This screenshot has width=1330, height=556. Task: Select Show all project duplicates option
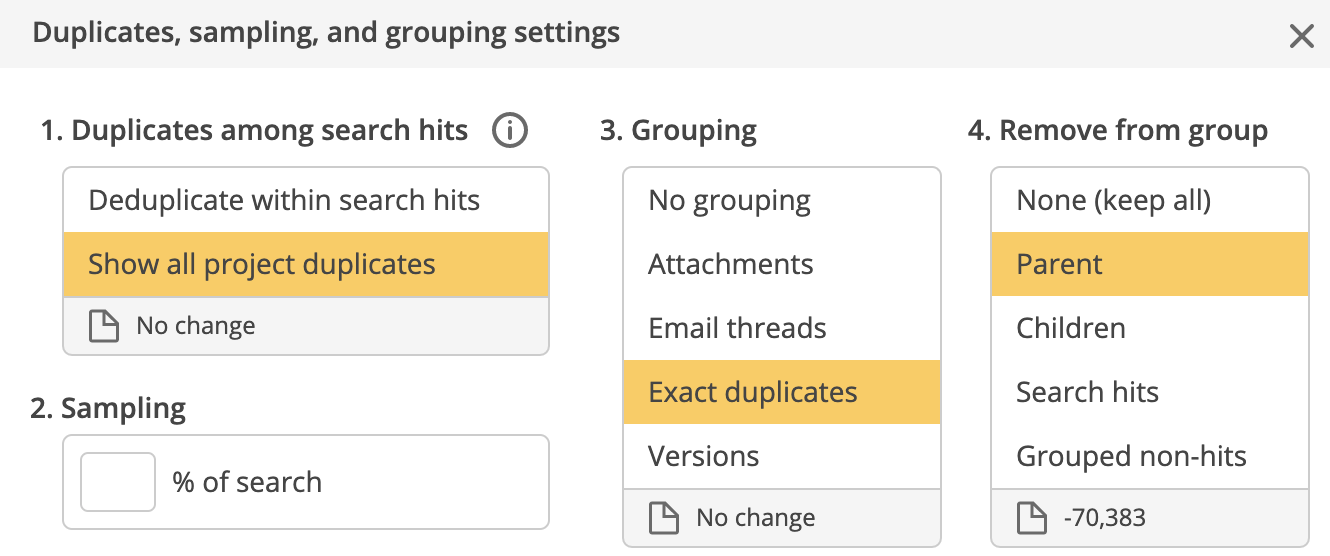point(306,264)
